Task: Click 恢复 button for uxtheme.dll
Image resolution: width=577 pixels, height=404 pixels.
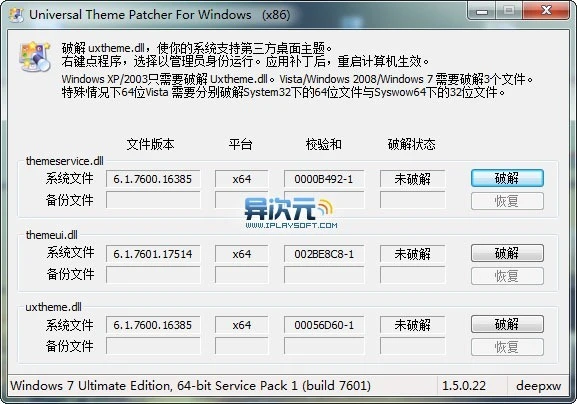Action: click(507, 347)
